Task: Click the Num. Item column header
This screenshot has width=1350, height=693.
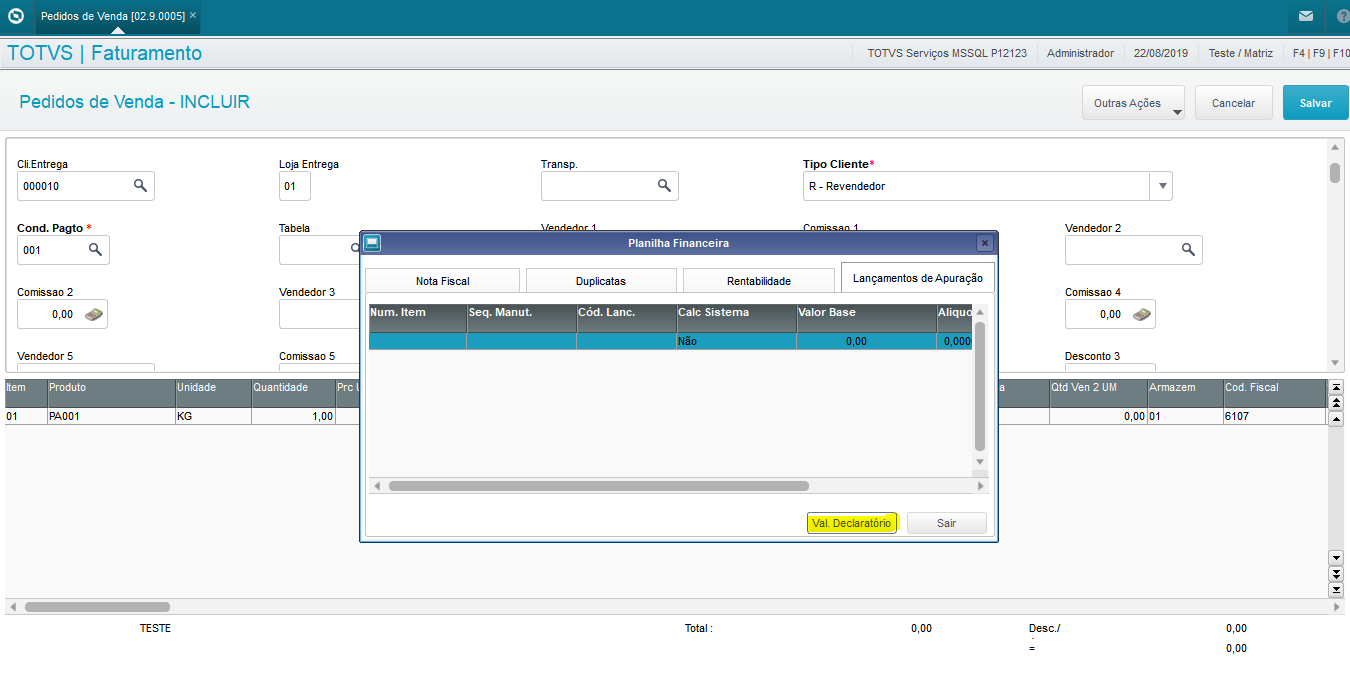Action: (417, 318)
